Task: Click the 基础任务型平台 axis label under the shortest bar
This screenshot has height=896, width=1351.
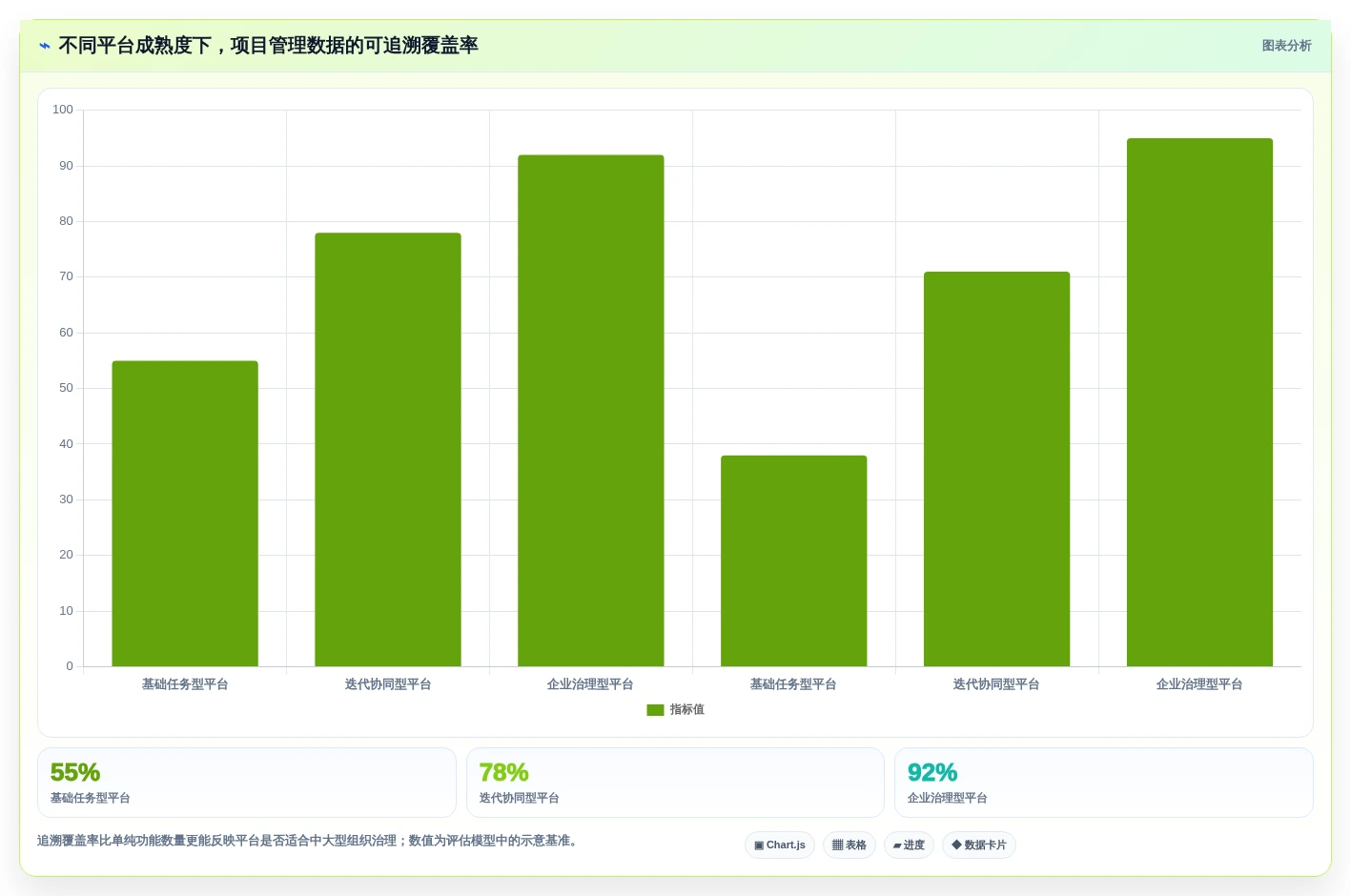Action: point(793,684)
